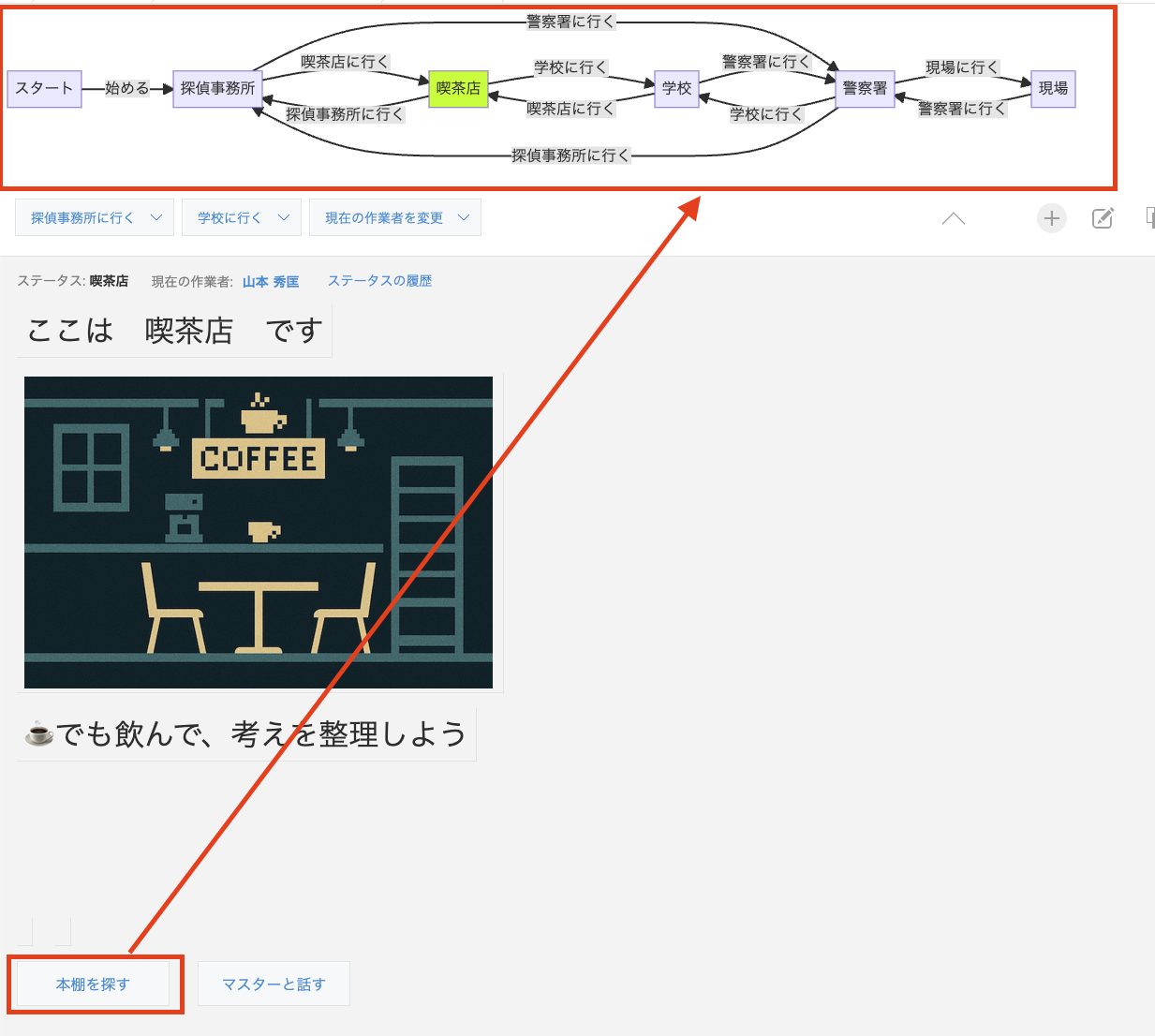Select the highlighted 喫茶店 node in the diagram
Screen dimensions: 1155x1036
pos(458,88)
